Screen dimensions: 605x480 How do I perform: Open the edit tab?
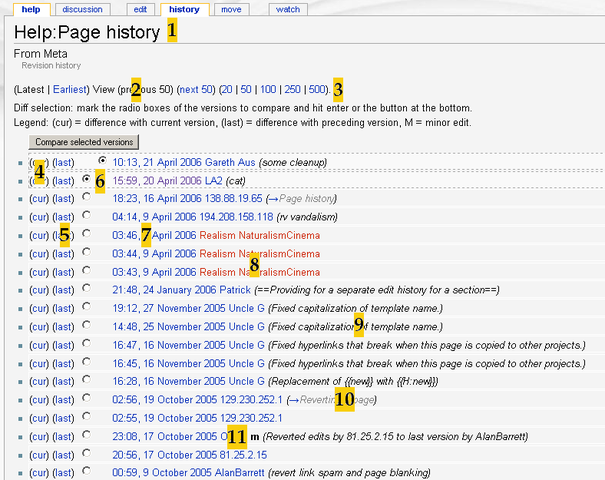click(140, 9)
